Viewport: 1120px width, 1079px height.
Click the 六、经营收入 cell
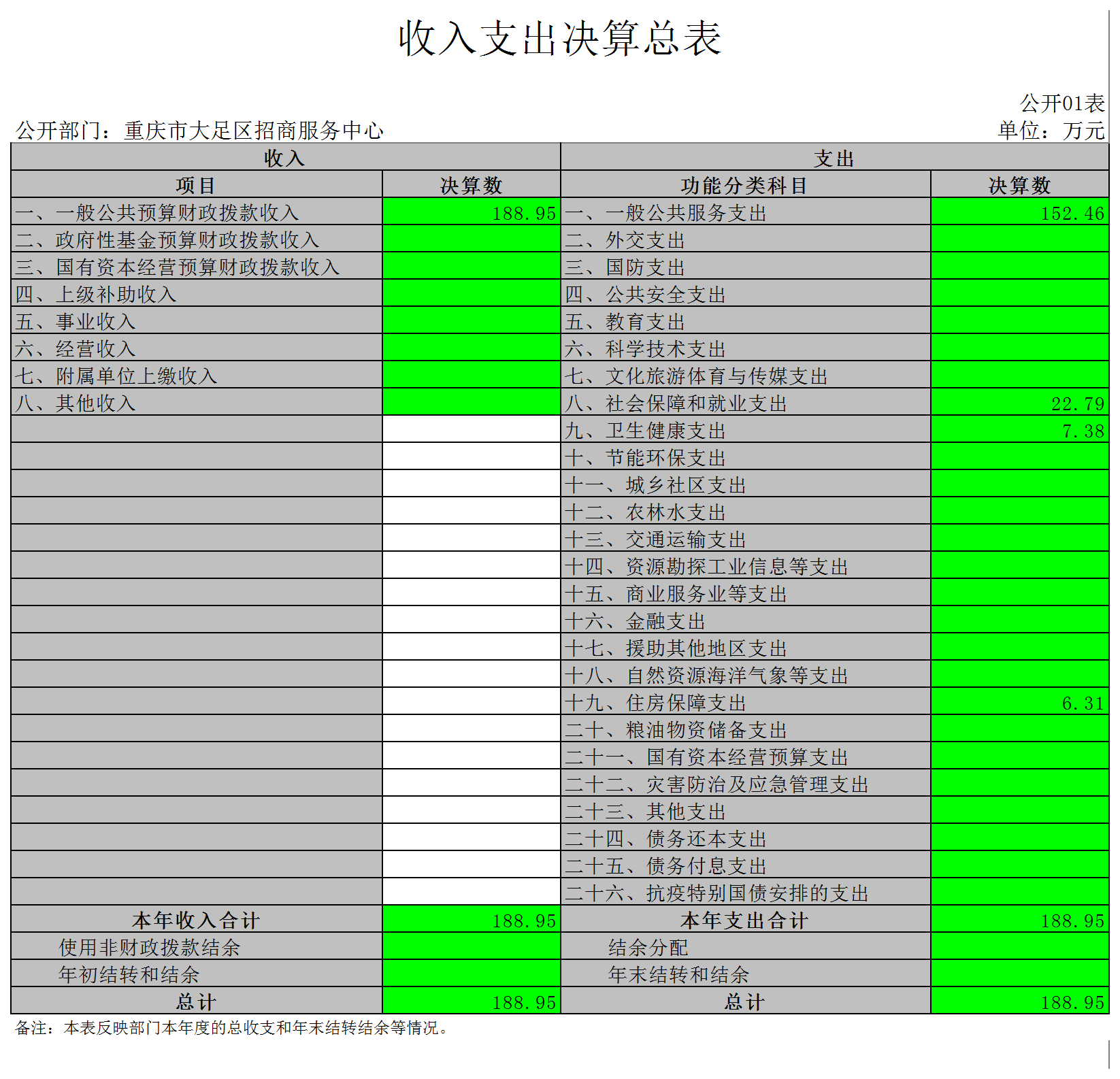(x=197, y=348)
